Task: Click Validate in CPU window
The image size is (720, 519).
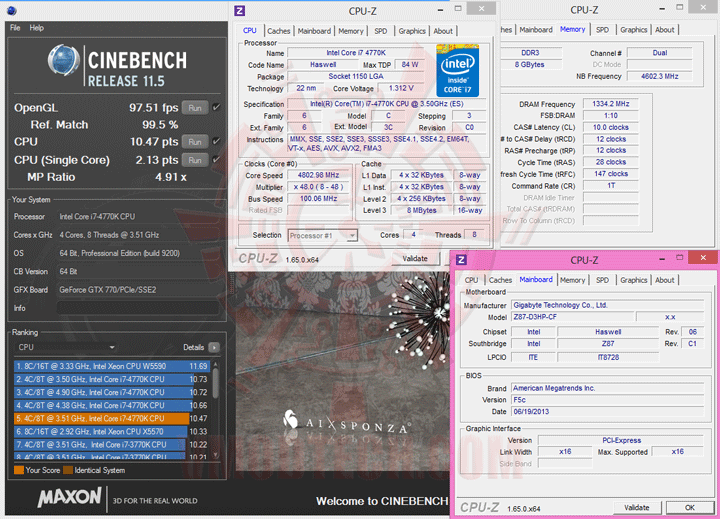Action: coord(415,259)
